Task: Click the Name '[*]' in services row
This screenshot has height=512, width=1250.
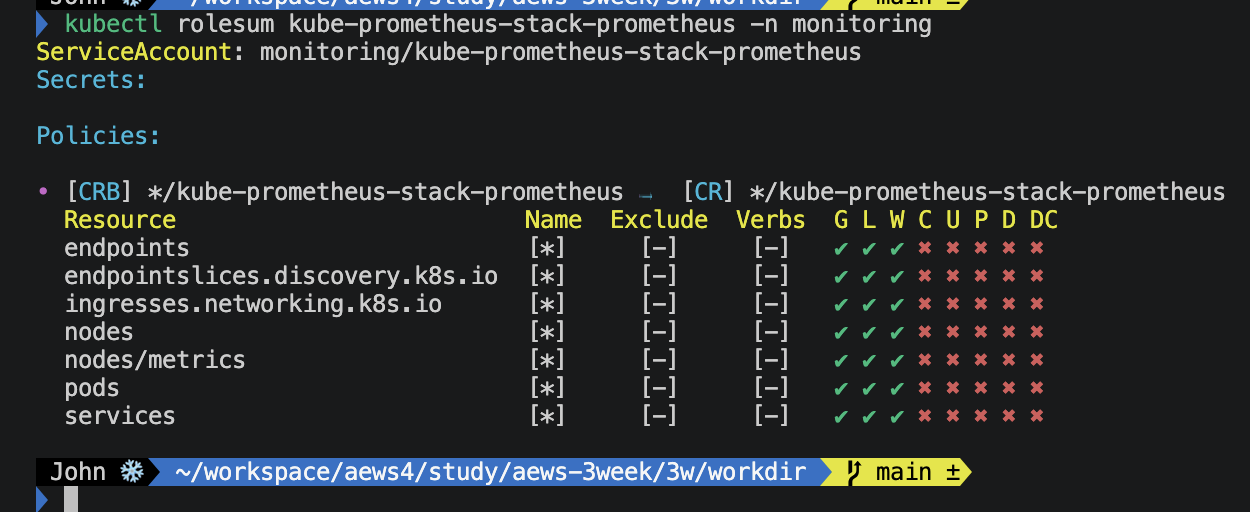Action: click(547, 416)
